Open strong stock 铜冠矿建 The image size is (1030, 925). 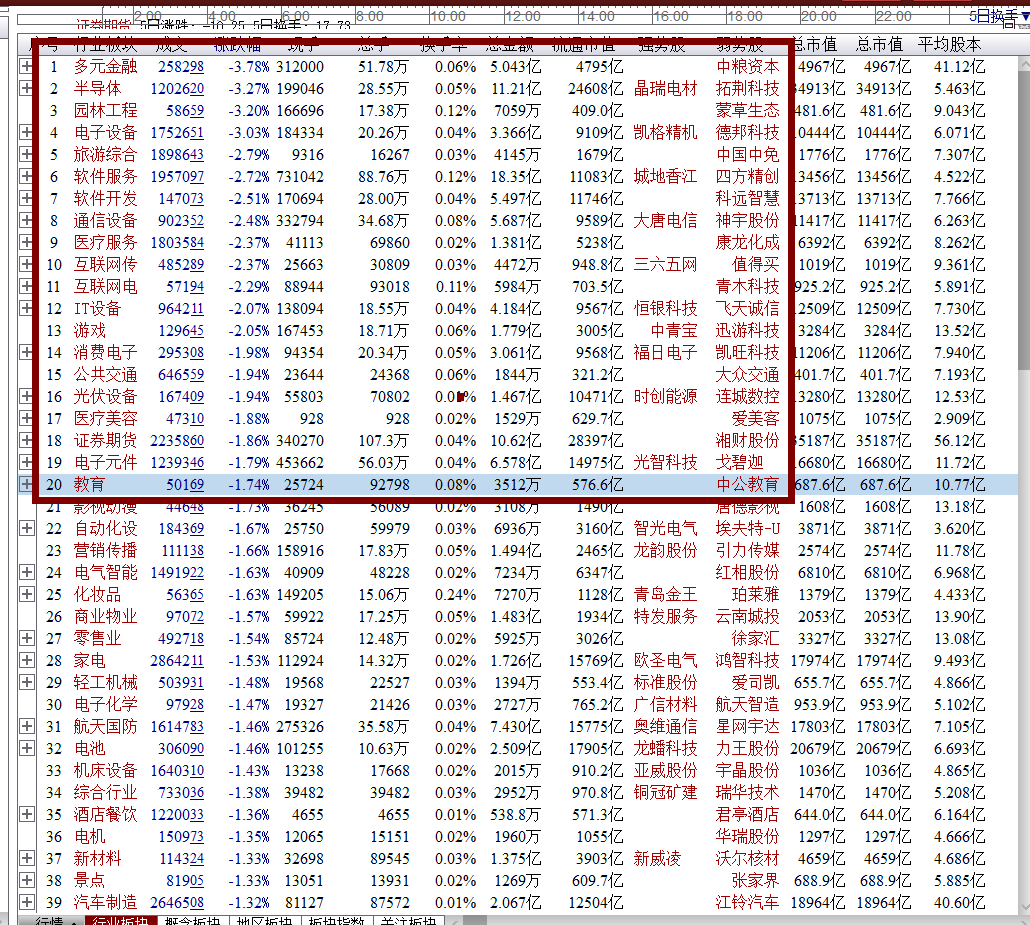click(665, 793)
